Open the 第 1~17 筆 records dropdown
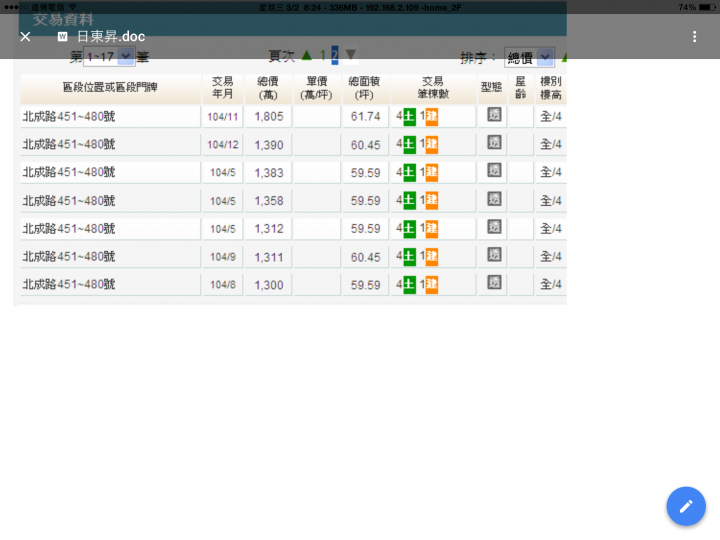This screenshot has width=720, height=540. click(x=109, y=57)
